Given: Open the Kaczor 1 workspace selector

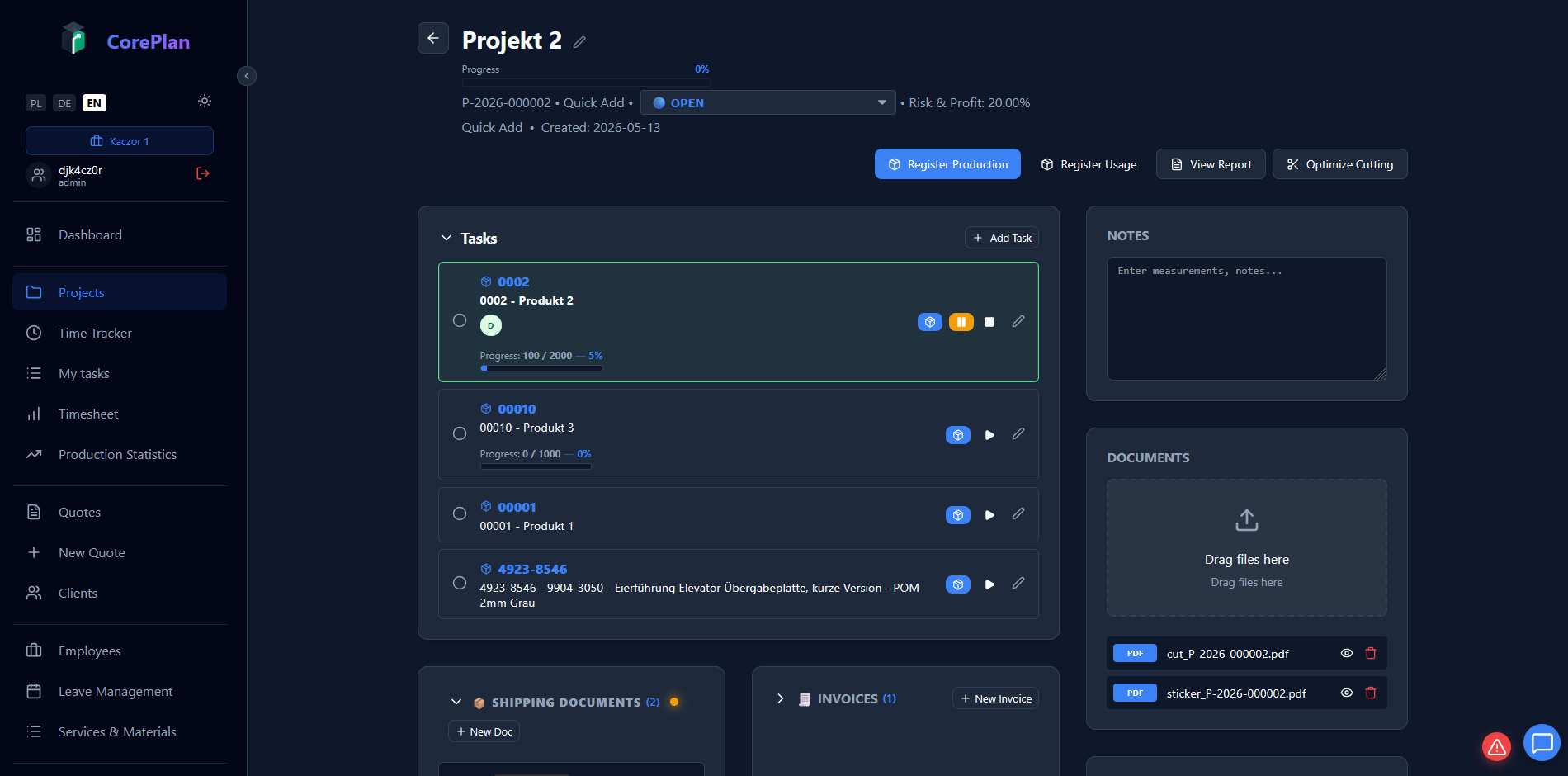Looking at the screenshot, I should coord(120,140).
